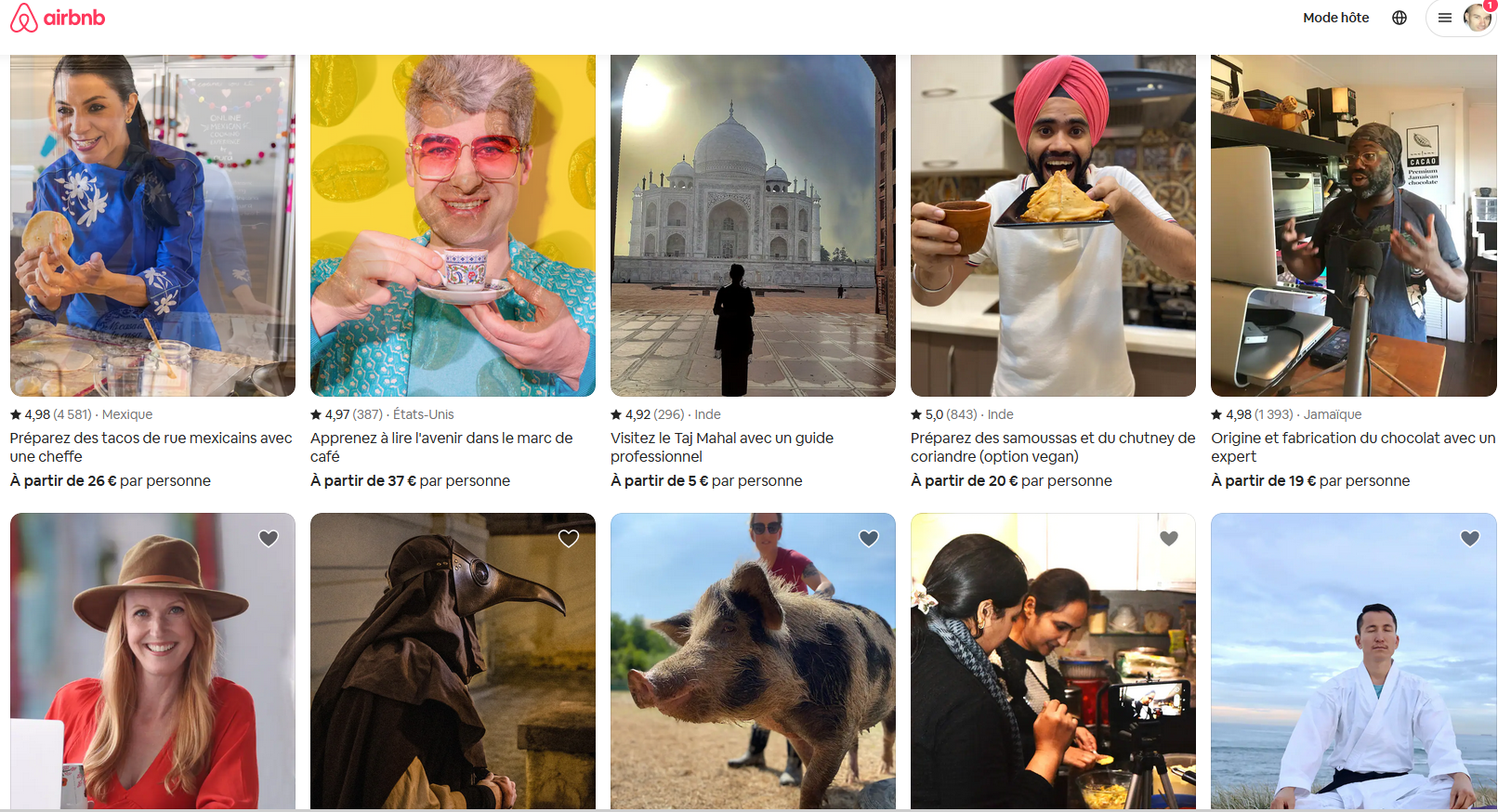The image size is (1498, 812).
Task: Click the Mode hôte link
Action: (1336, 18)
